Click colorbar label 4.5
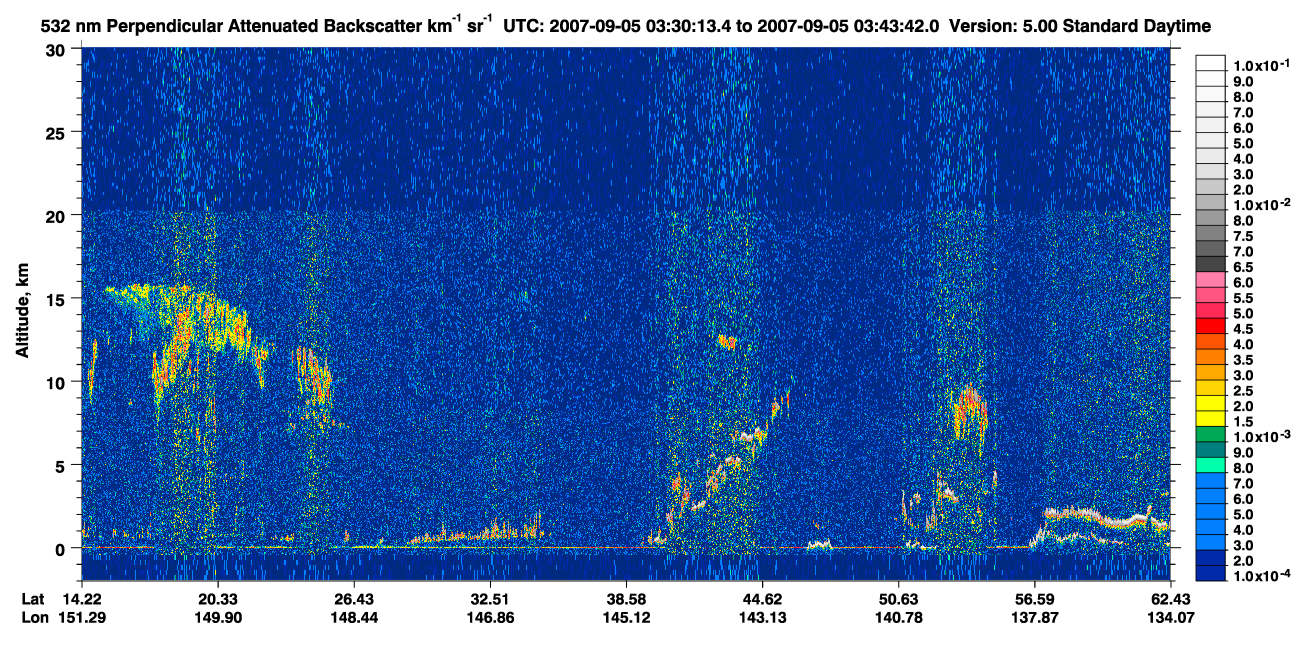Viewport: 1300px width, 667px height. click(x=1243, y=329)
